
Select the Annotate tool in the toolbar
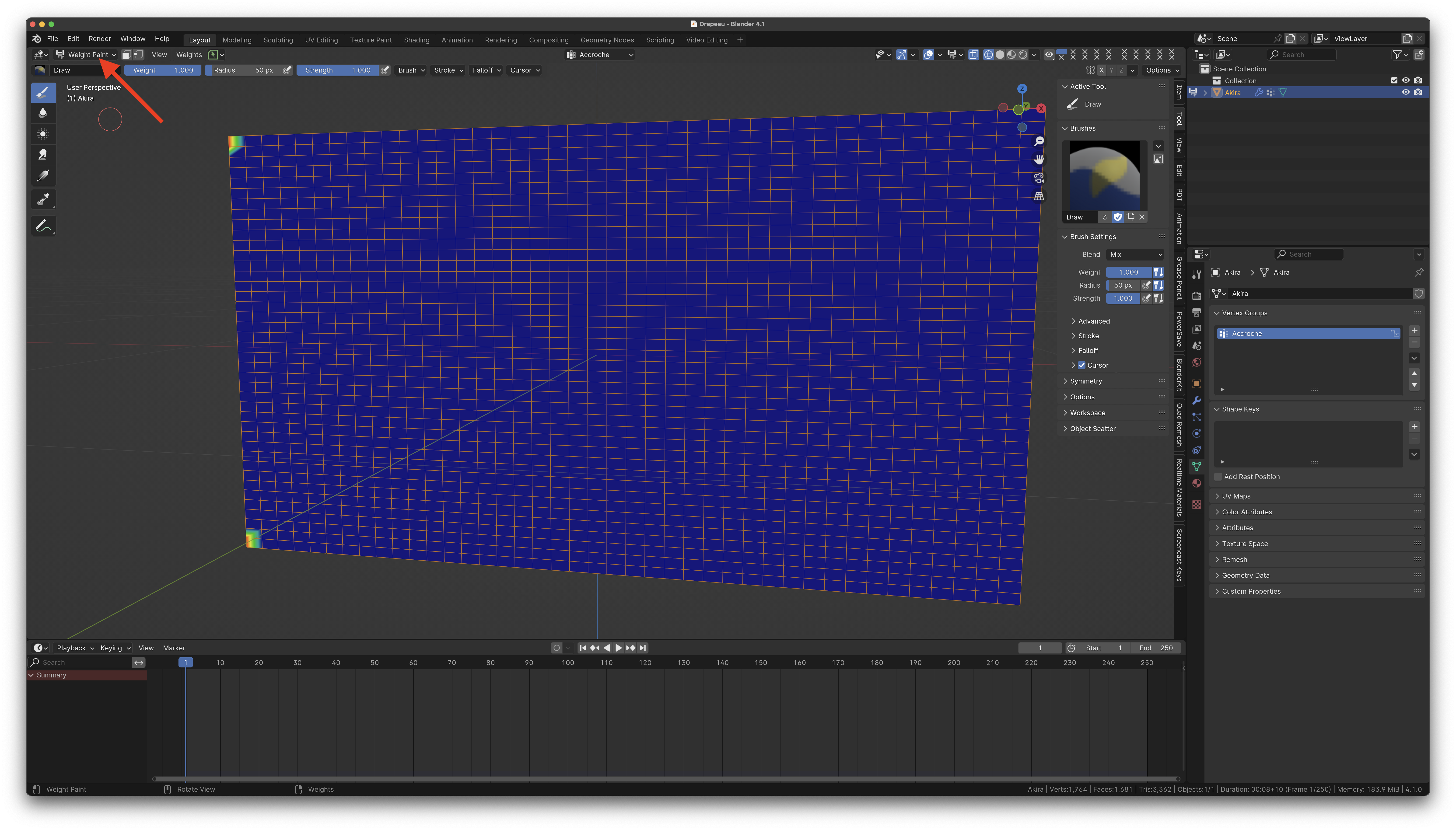click(x=43, y=226)
